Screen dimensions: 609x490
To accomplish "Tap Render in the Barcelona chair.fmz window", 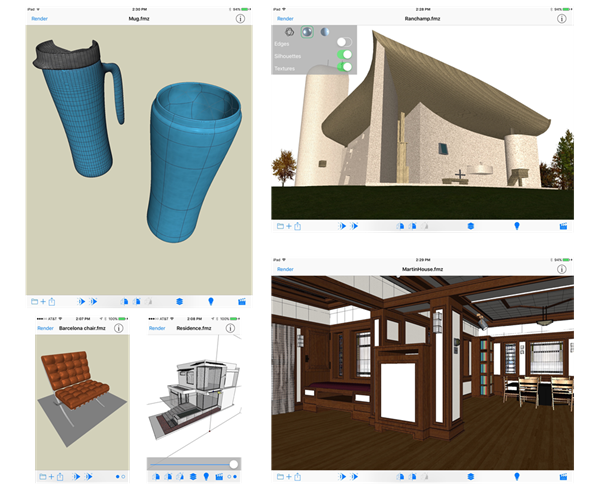I will click(45, 328).
